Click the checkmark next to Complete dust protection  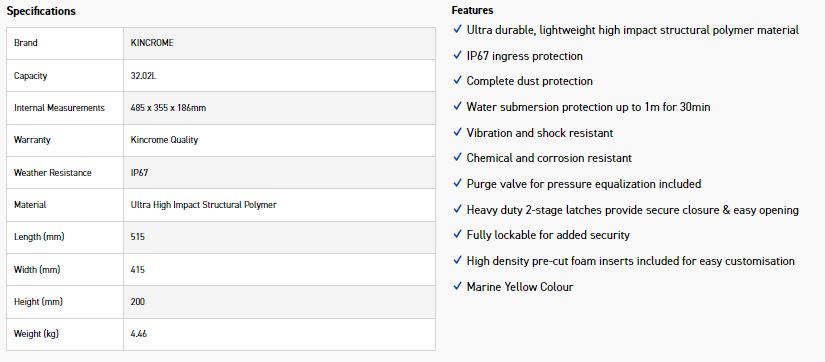click(x=457, y=80)
